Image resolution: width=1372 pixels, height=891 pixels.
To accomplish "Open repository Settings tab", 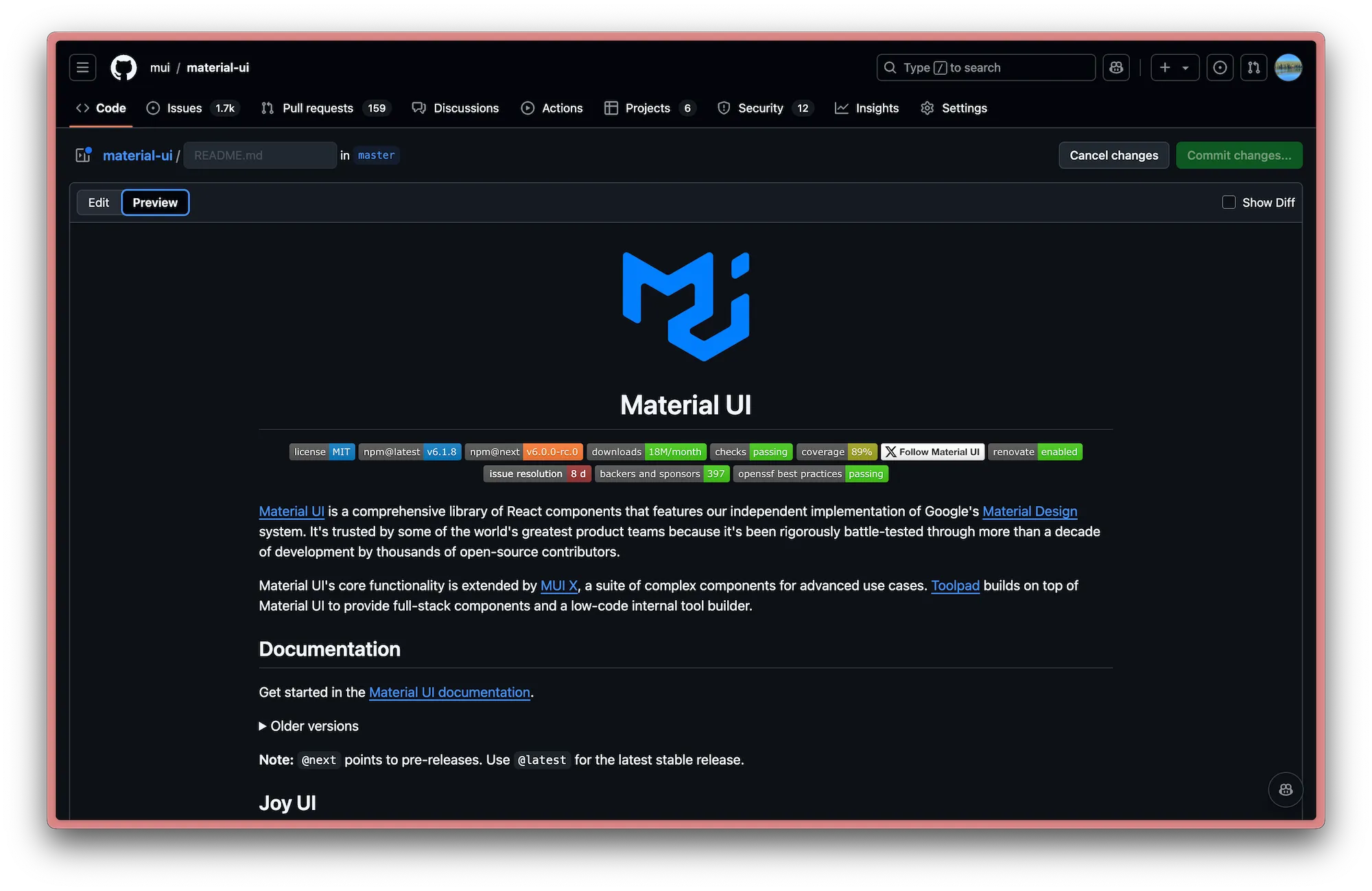I will tap(954, 108).
